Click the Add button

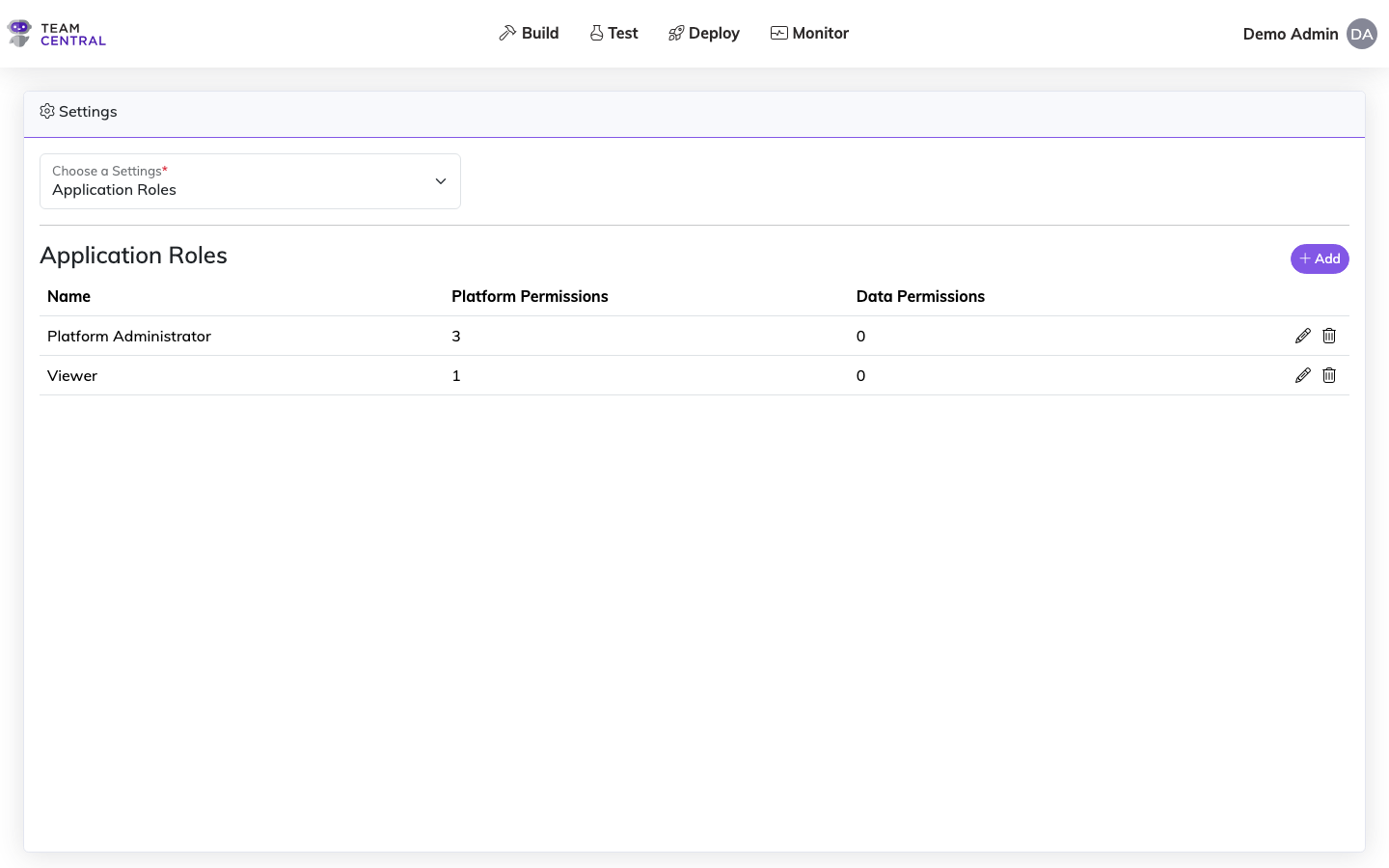[x=1320, y=258]
